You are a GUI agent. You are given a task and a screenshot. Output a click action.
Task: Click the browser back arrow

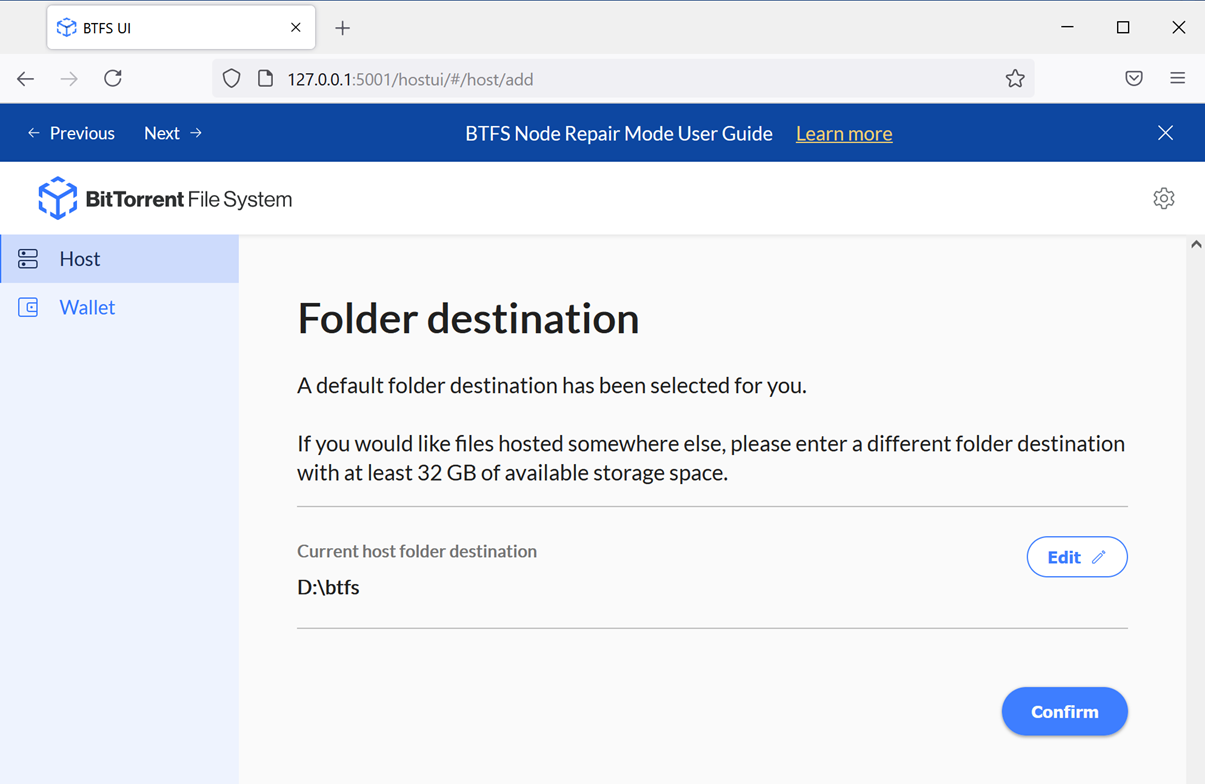click(26, 79)
